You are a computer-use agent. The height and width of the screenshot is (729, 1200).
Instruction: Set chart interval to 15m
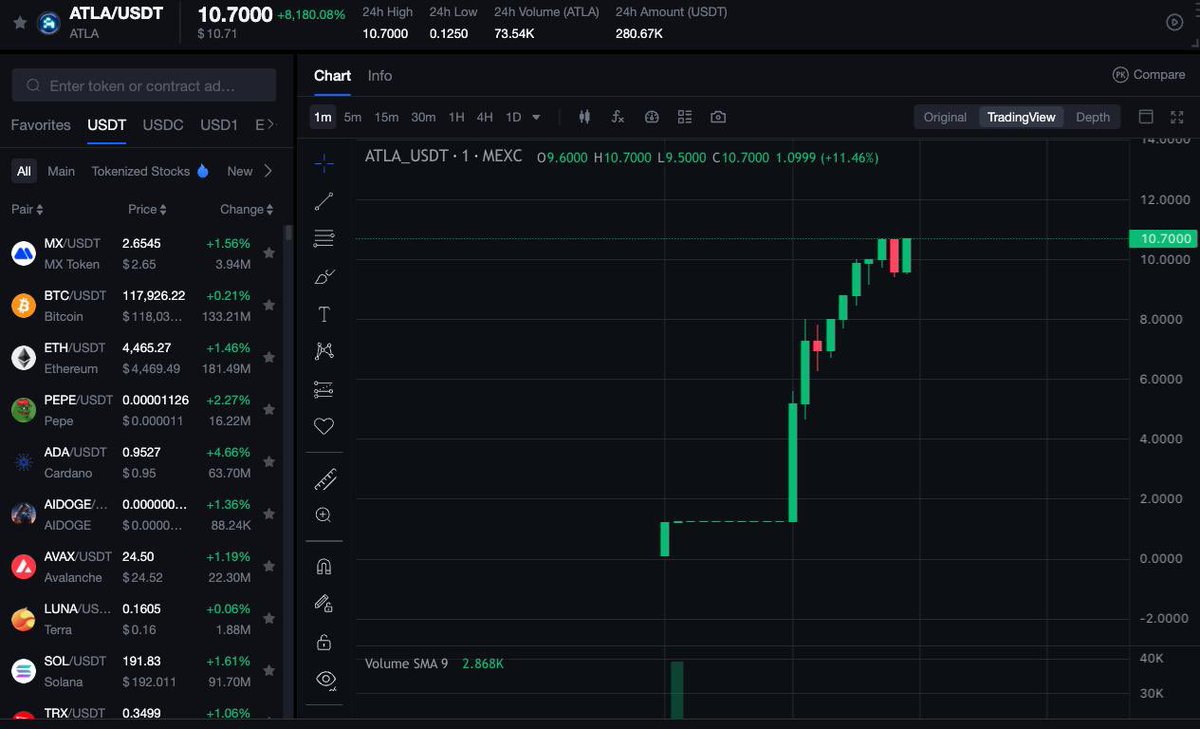(x=387, y=117)
